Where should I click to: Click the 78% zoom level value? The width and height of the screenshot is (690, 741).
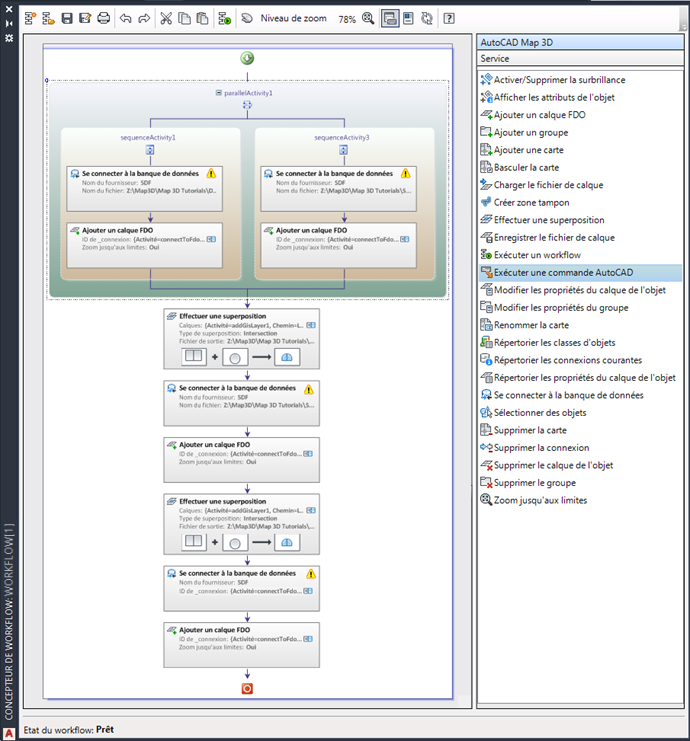(x=347, y=19)
